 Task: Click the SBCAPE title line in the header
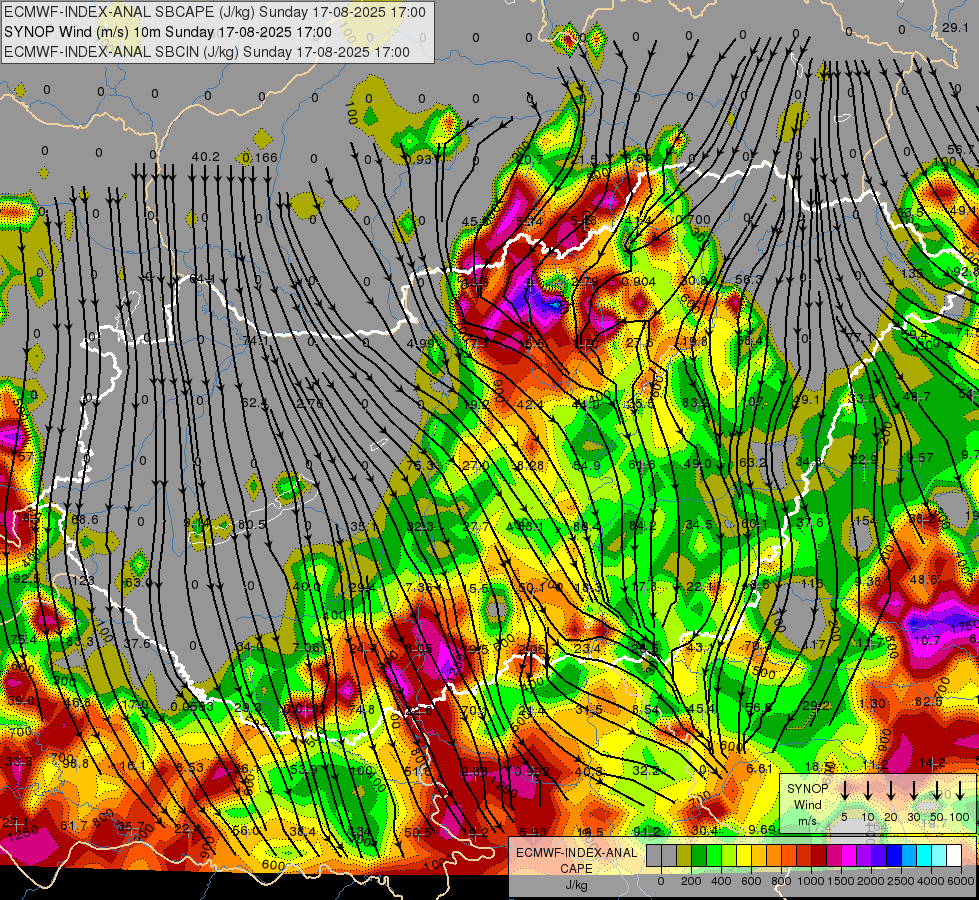215,12
